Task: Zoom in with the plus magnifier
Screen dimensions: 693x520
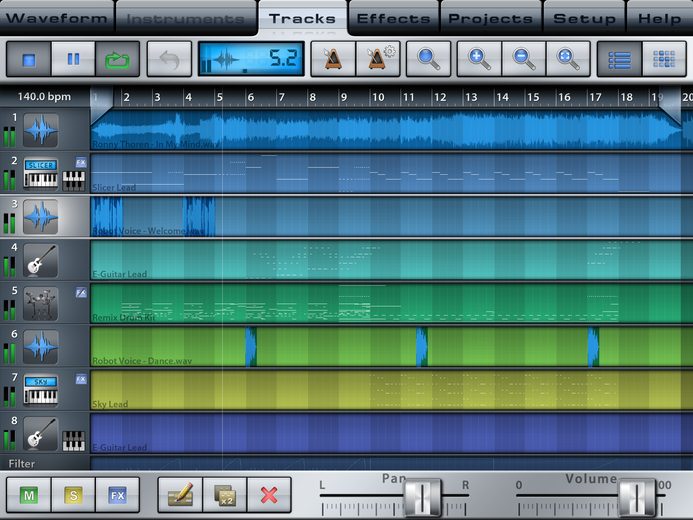Action: [479, 59]
